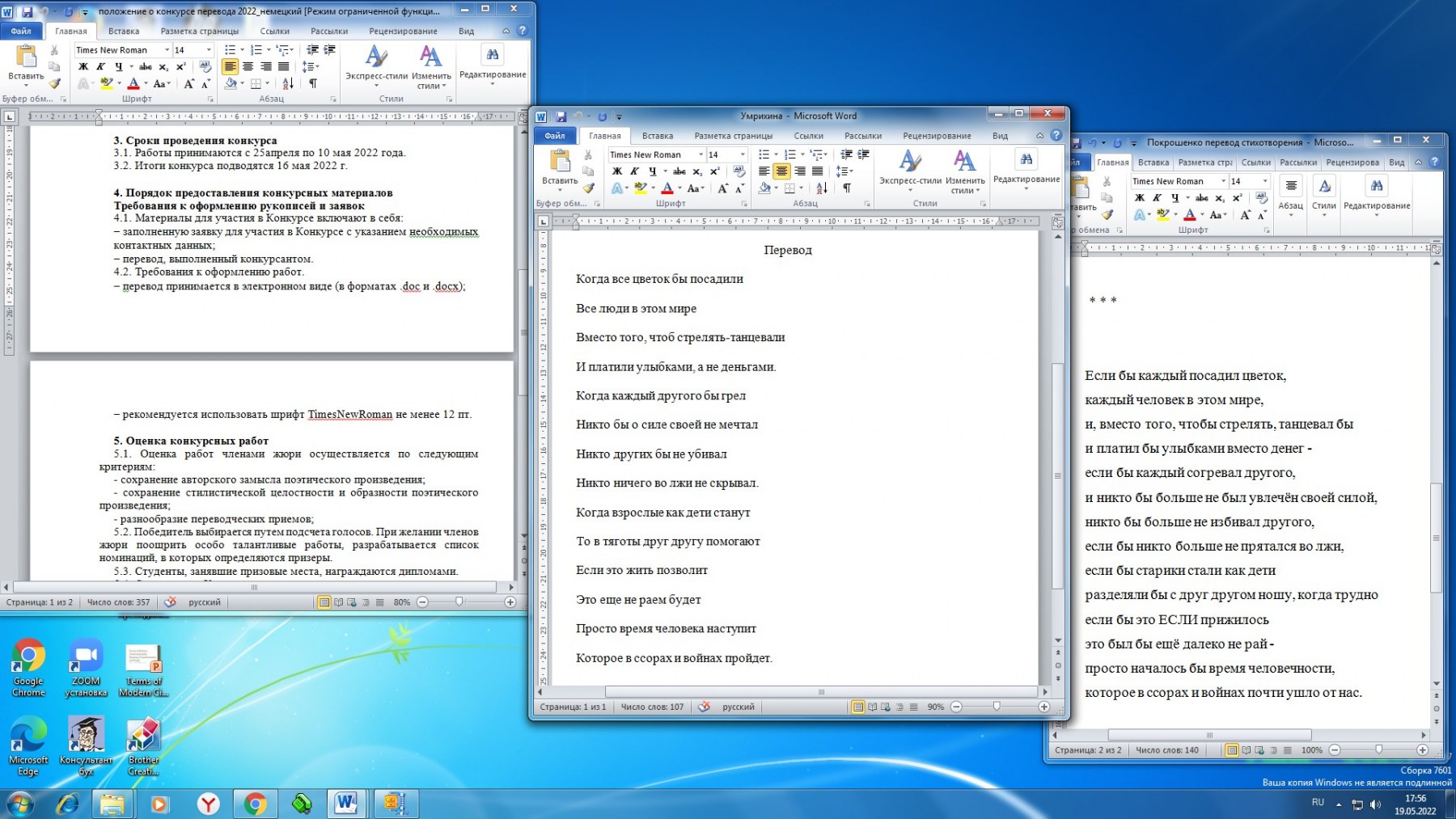Click format painter in положение о конкурсе window
The image size is (1456, 819).
tap(54, 83)
